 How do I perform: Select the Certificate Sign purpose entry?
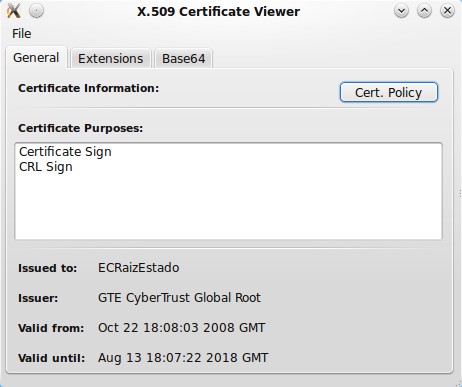pos(65,152)
